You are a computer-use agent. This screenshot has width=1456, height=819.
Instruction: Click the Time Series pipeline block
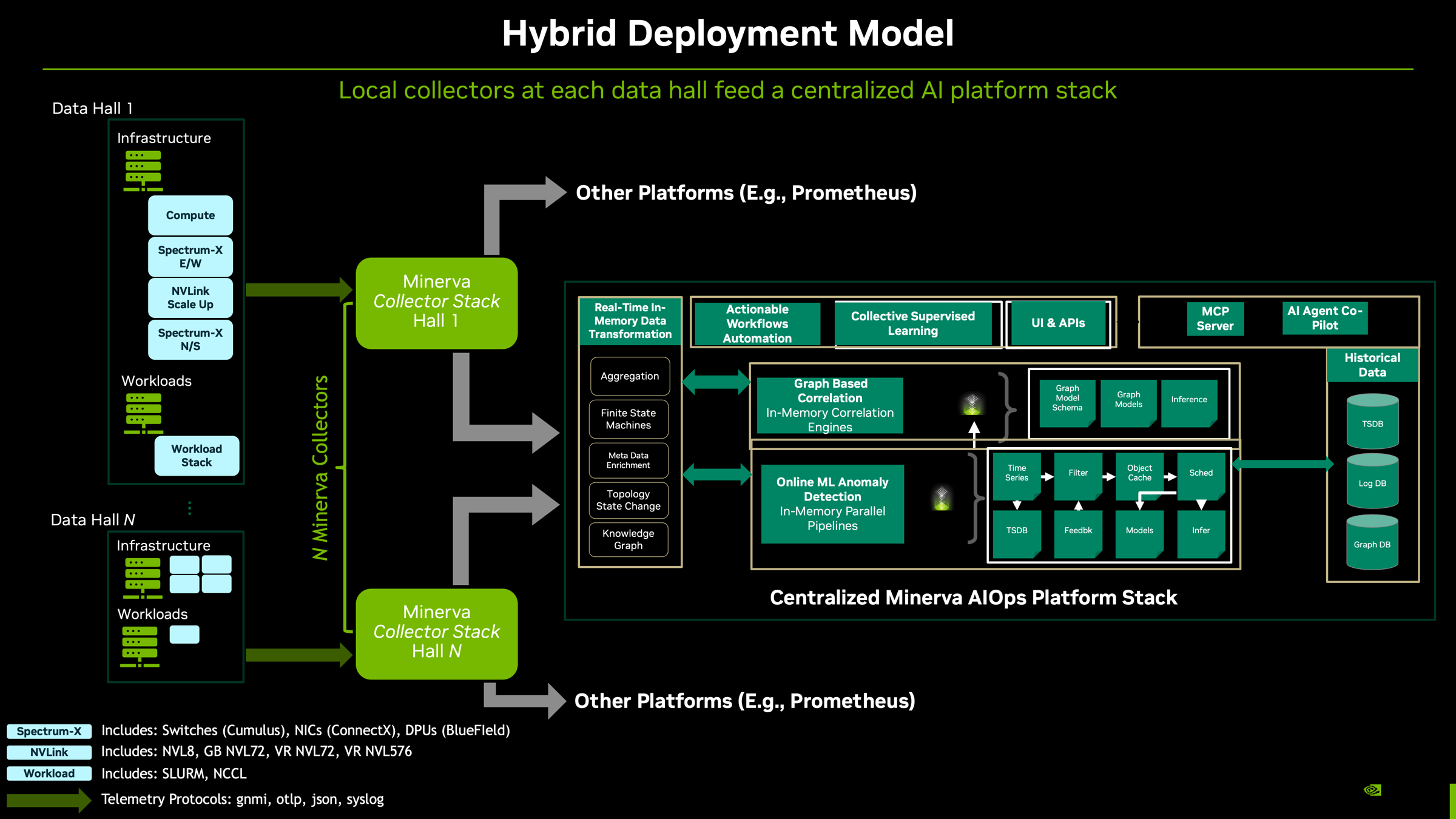pos(1017,476)
